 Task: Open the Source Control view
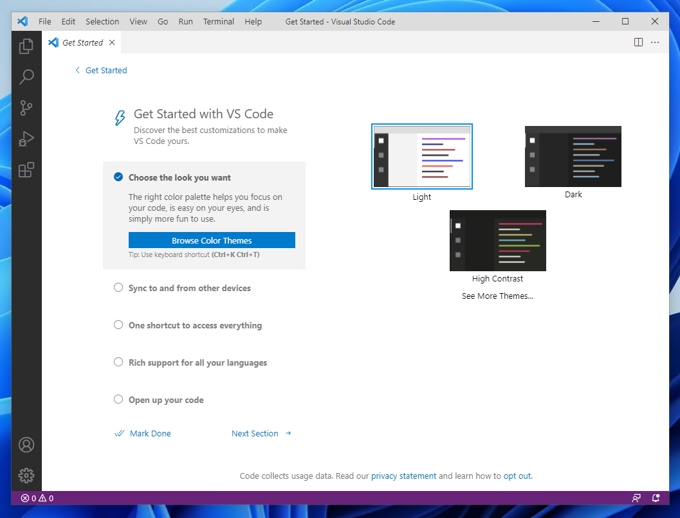tap(26, 108)
